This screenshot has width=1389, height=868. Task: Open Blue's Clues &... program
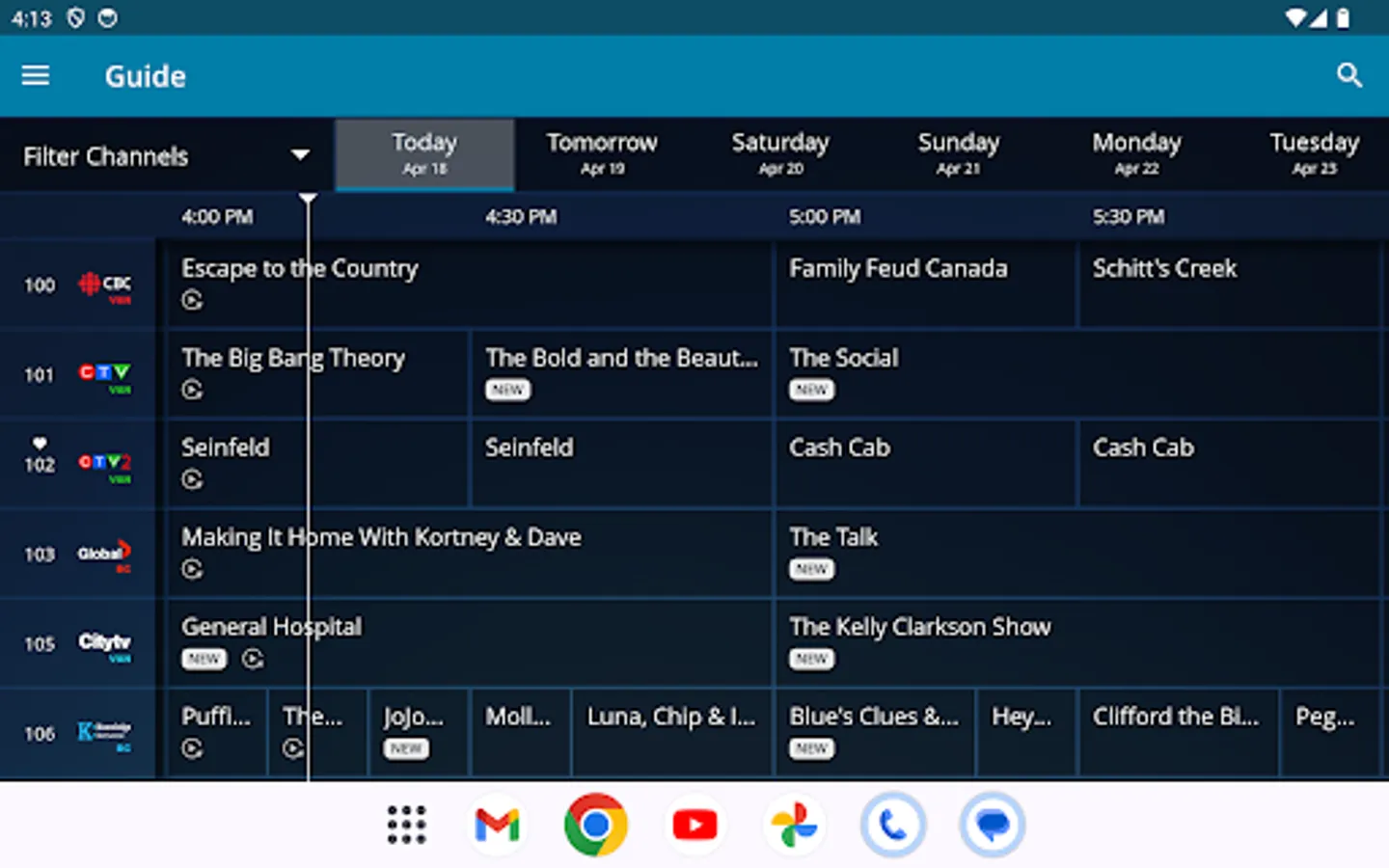pyautogui.click(x=875, y=732)
